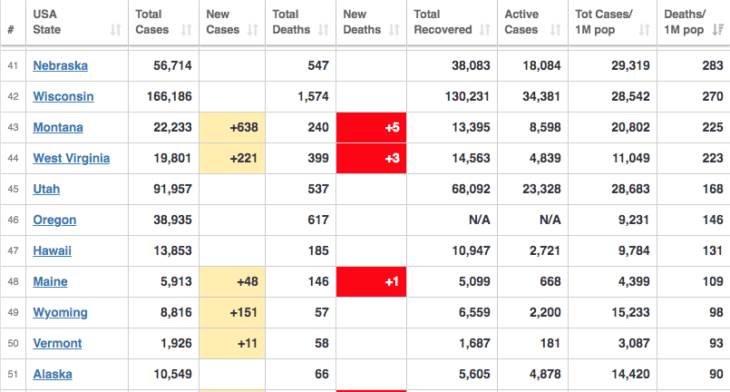Sort by Active Cases column arrows

555,30
